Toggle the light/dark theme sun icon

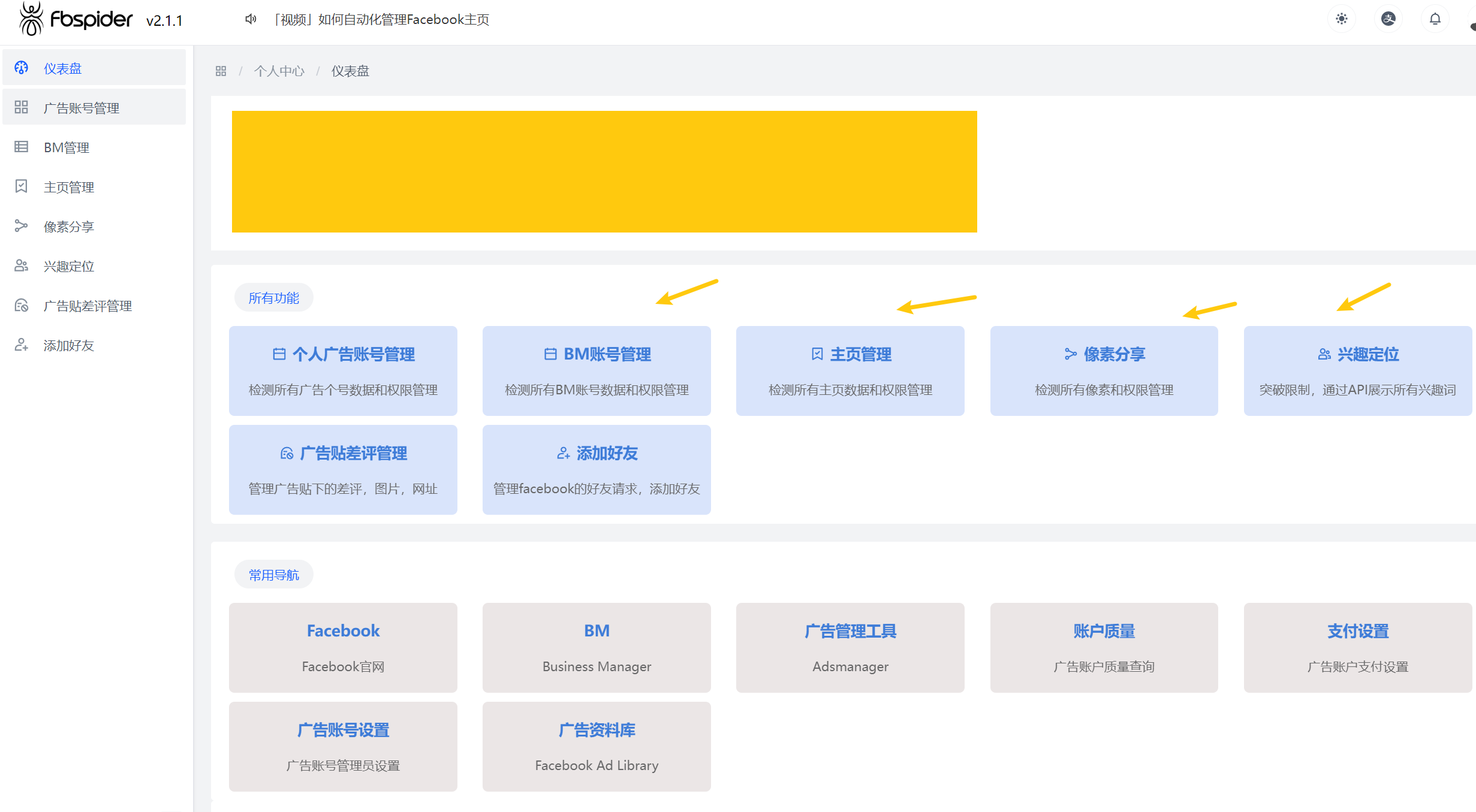point(1341,19)
